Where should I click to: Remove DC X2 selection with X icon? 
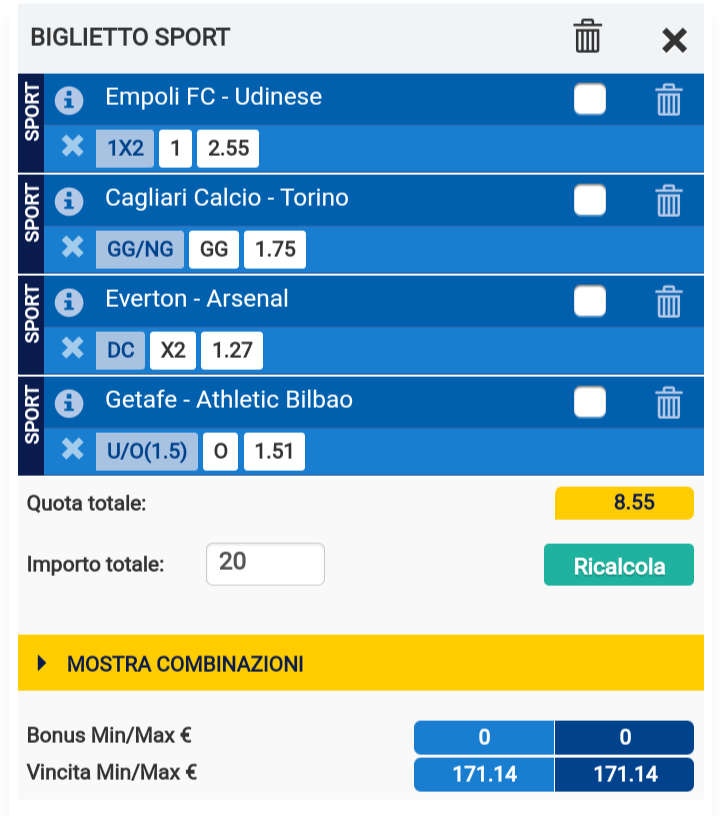coord(72,348)
